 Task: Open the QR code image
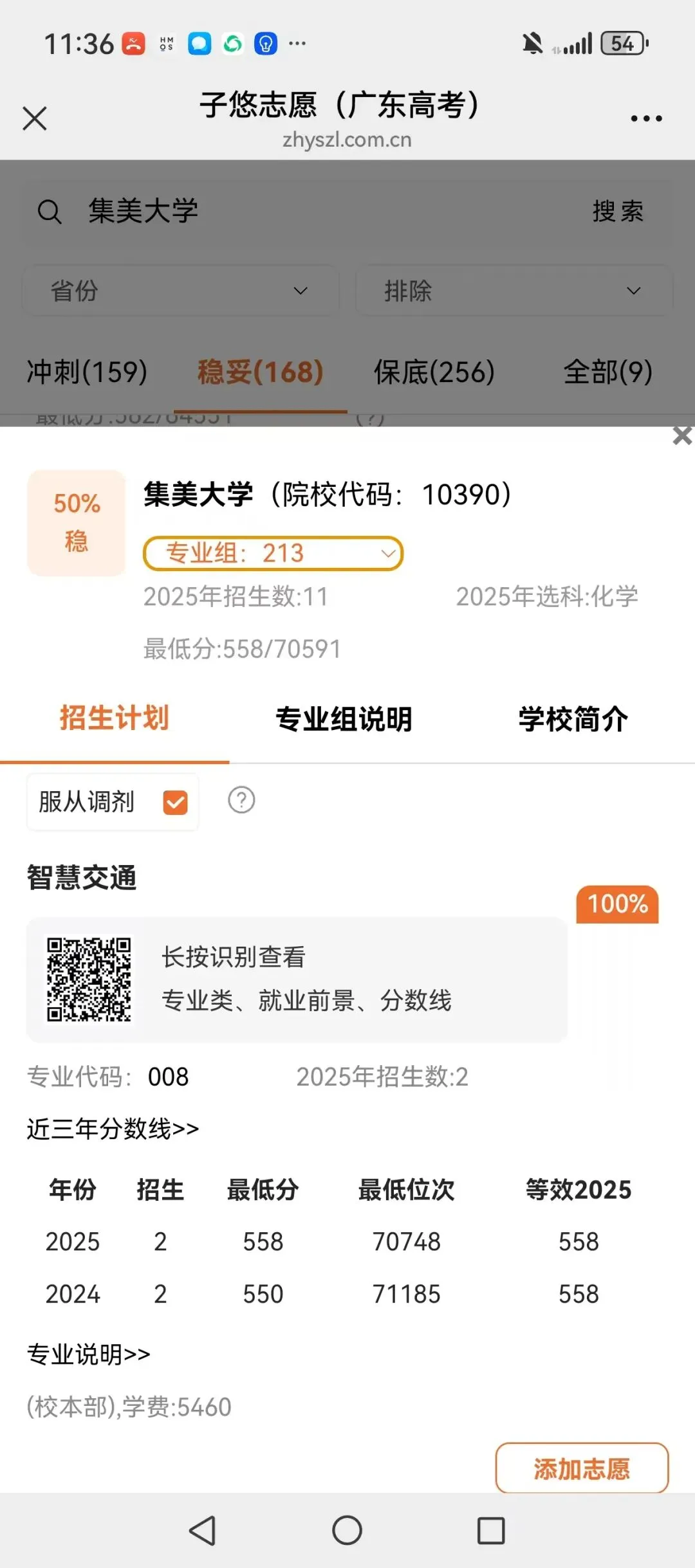coord(89,980)
